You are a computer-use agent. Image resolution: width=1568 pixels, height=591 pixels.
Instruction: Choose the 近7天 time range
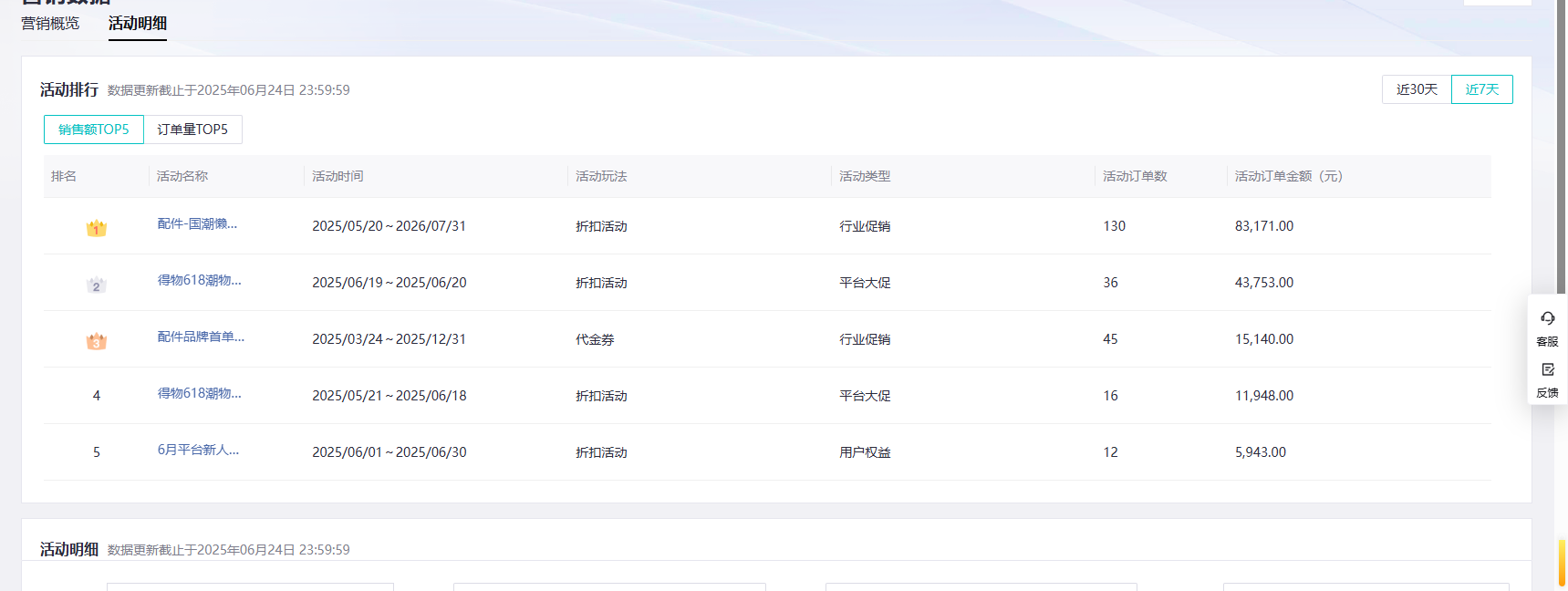1482,89
